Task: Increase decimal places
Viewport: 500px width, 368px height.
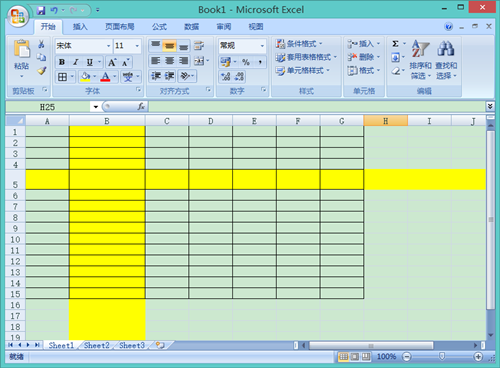Action: [x=226, y=76]
